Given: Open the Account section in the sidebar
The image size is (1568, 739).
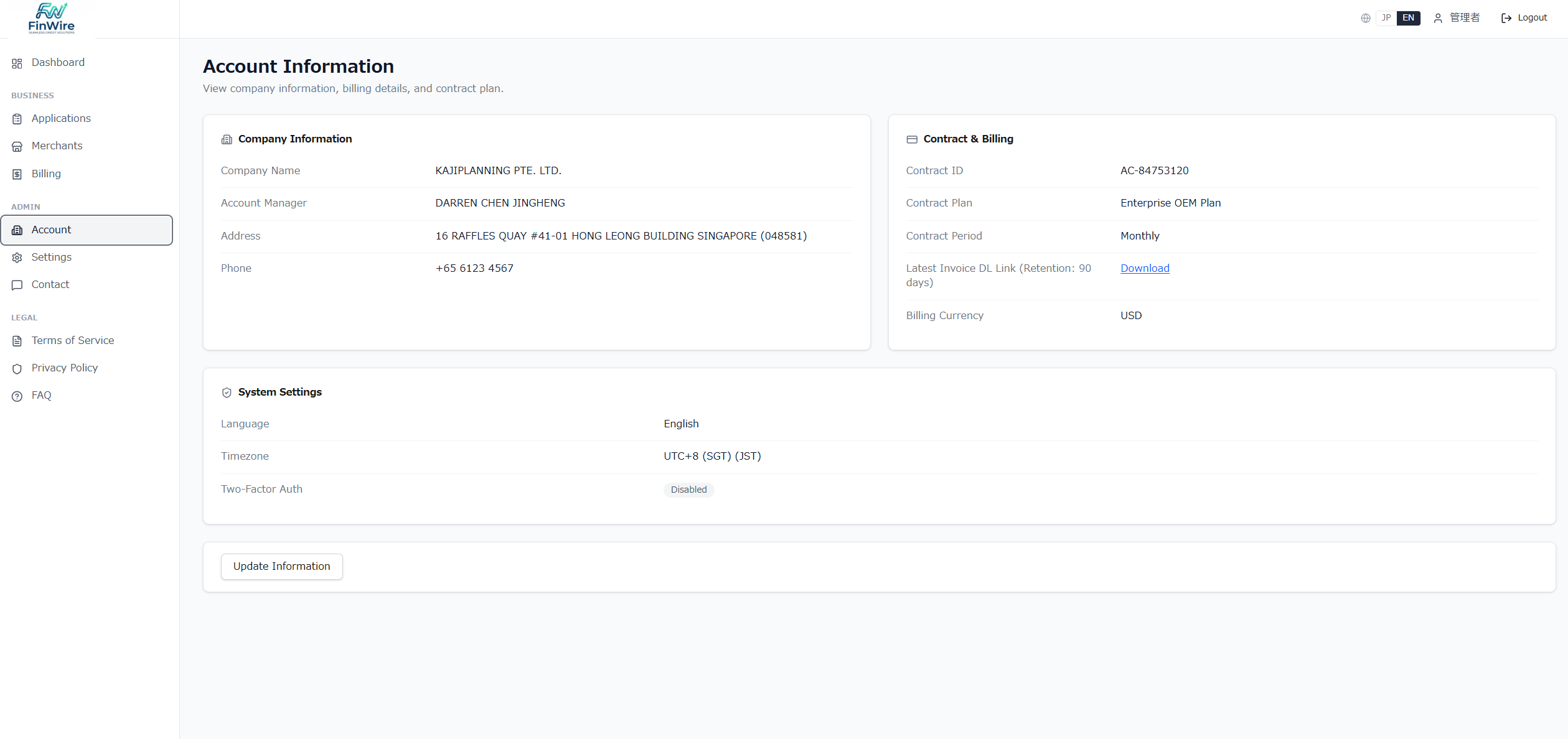Looking at the screenshot, I should pyautogui.click(x=51, y=230).
